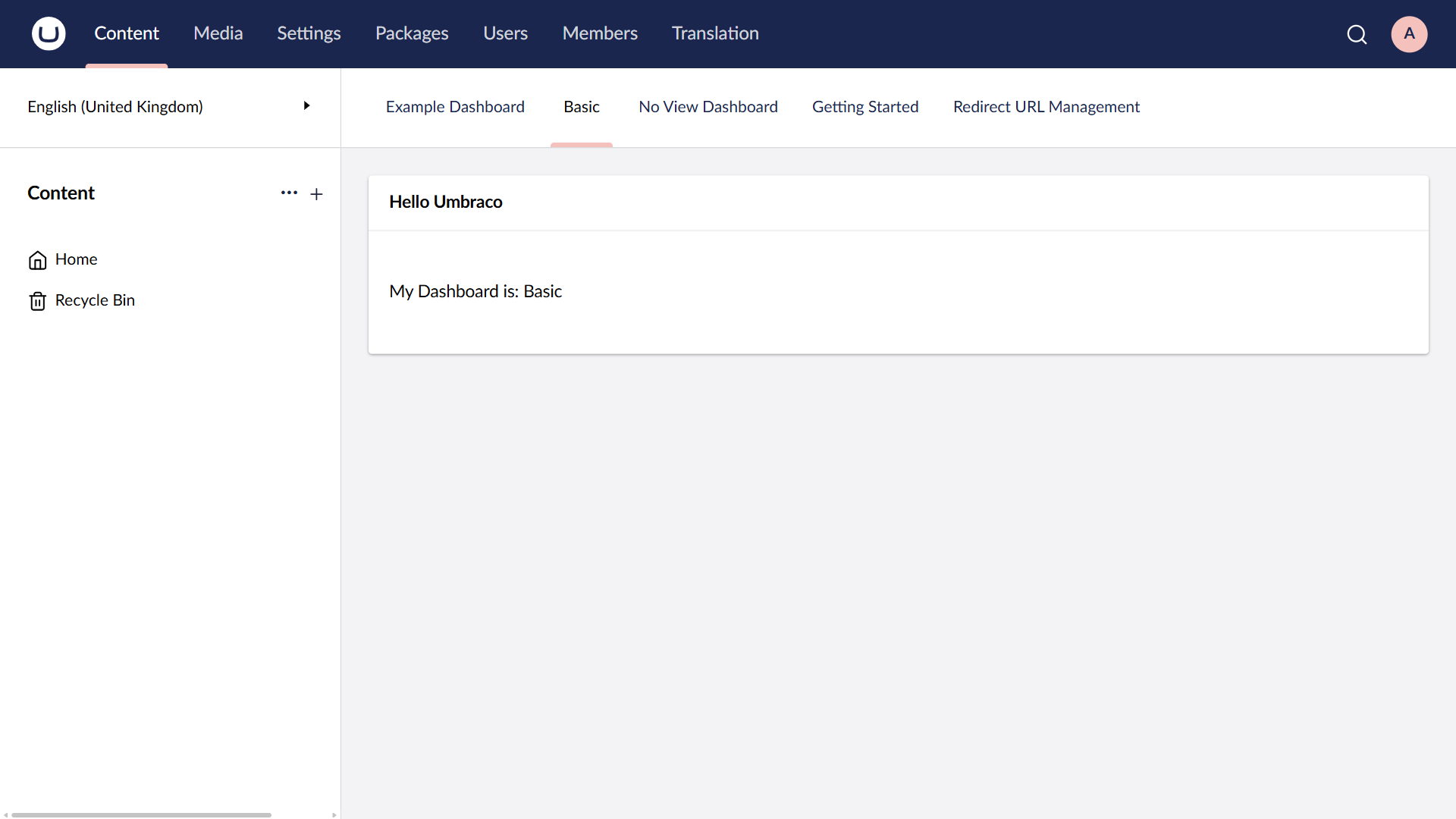Go to the Packages section

pos(412,33)
